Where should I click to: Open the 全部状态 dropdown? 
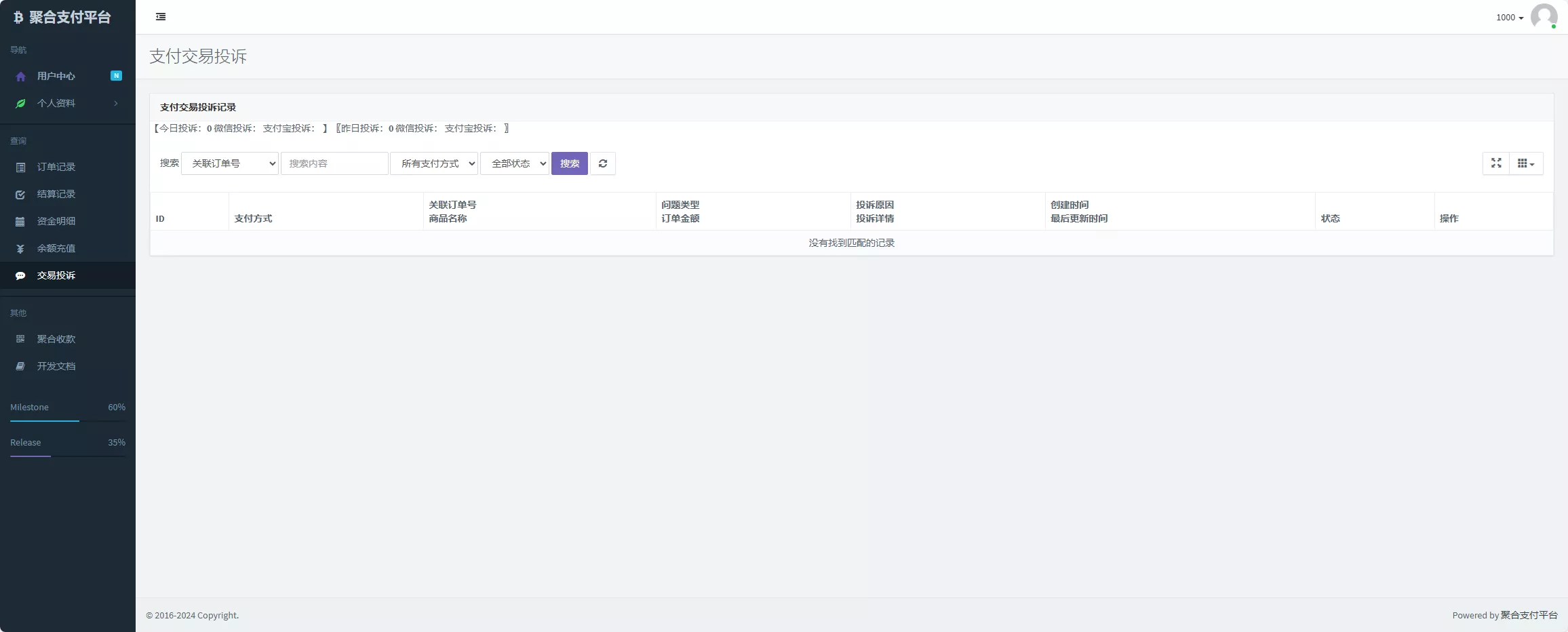click(515, 163)
